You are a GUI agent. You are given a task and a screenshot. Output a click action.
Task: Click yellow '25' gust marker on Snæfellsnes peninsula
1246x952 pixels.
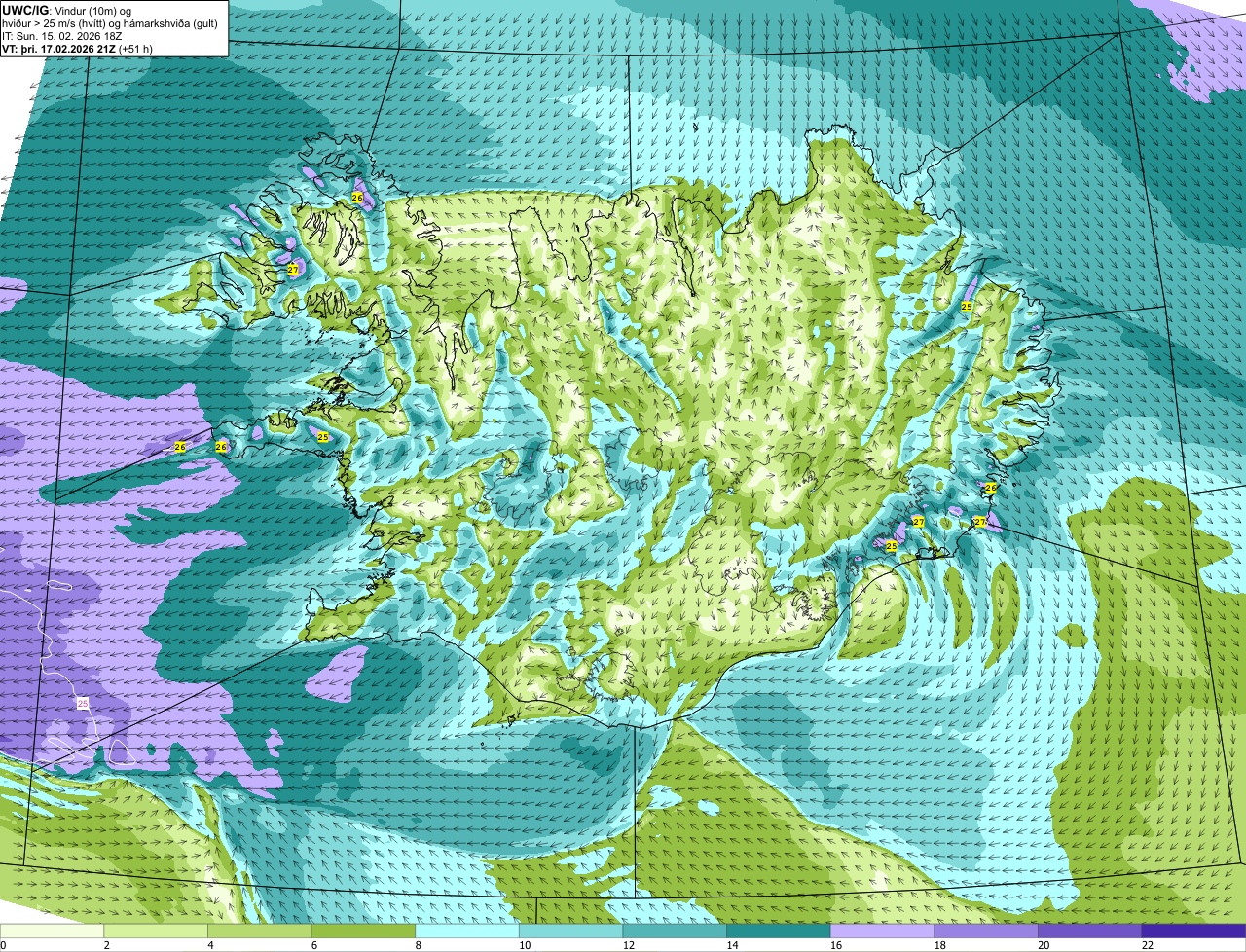click(323, 437)
